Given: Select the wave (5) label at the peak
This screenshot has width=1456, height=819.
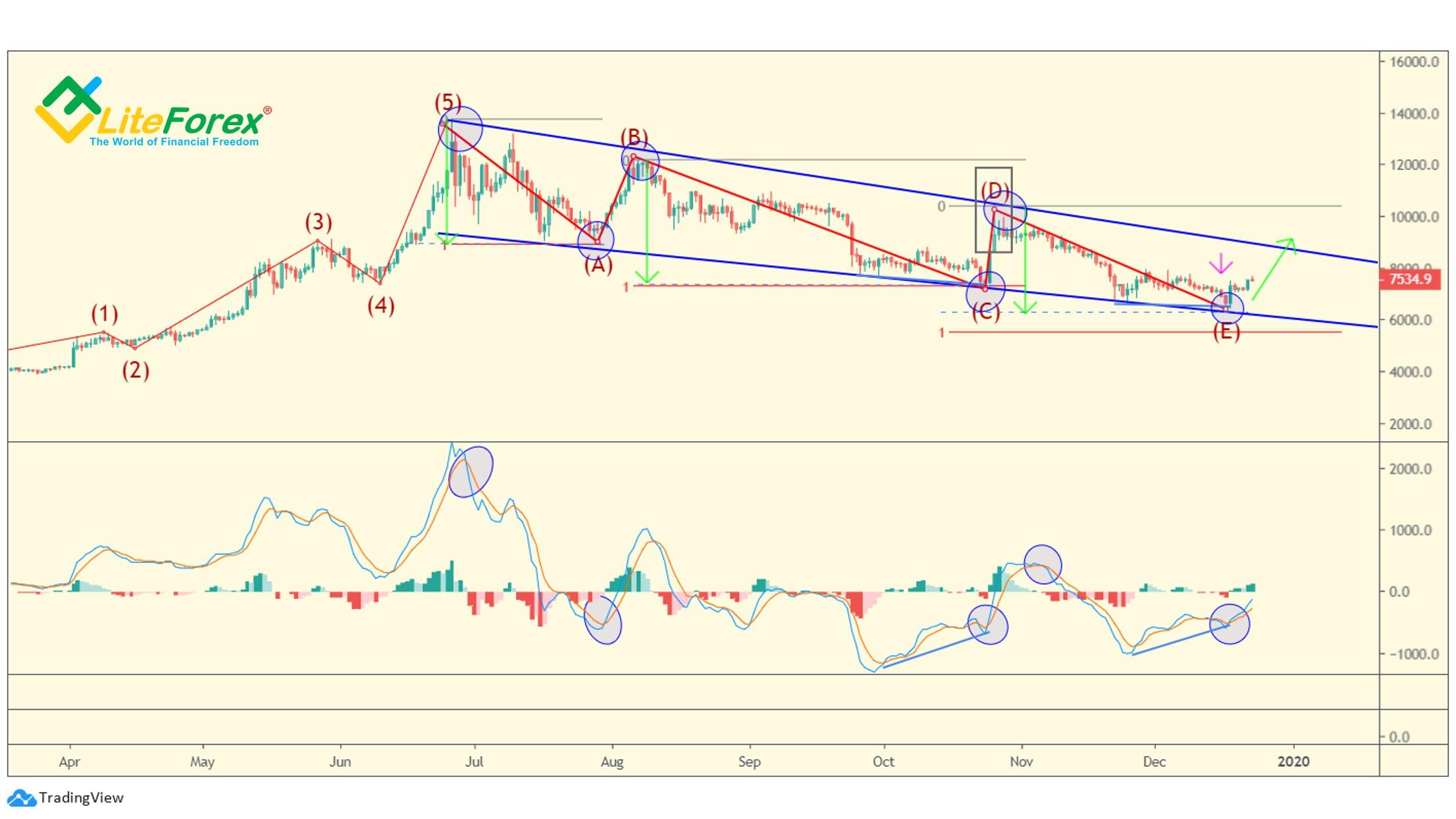Looking at the screenshot, I should [448, 103].
